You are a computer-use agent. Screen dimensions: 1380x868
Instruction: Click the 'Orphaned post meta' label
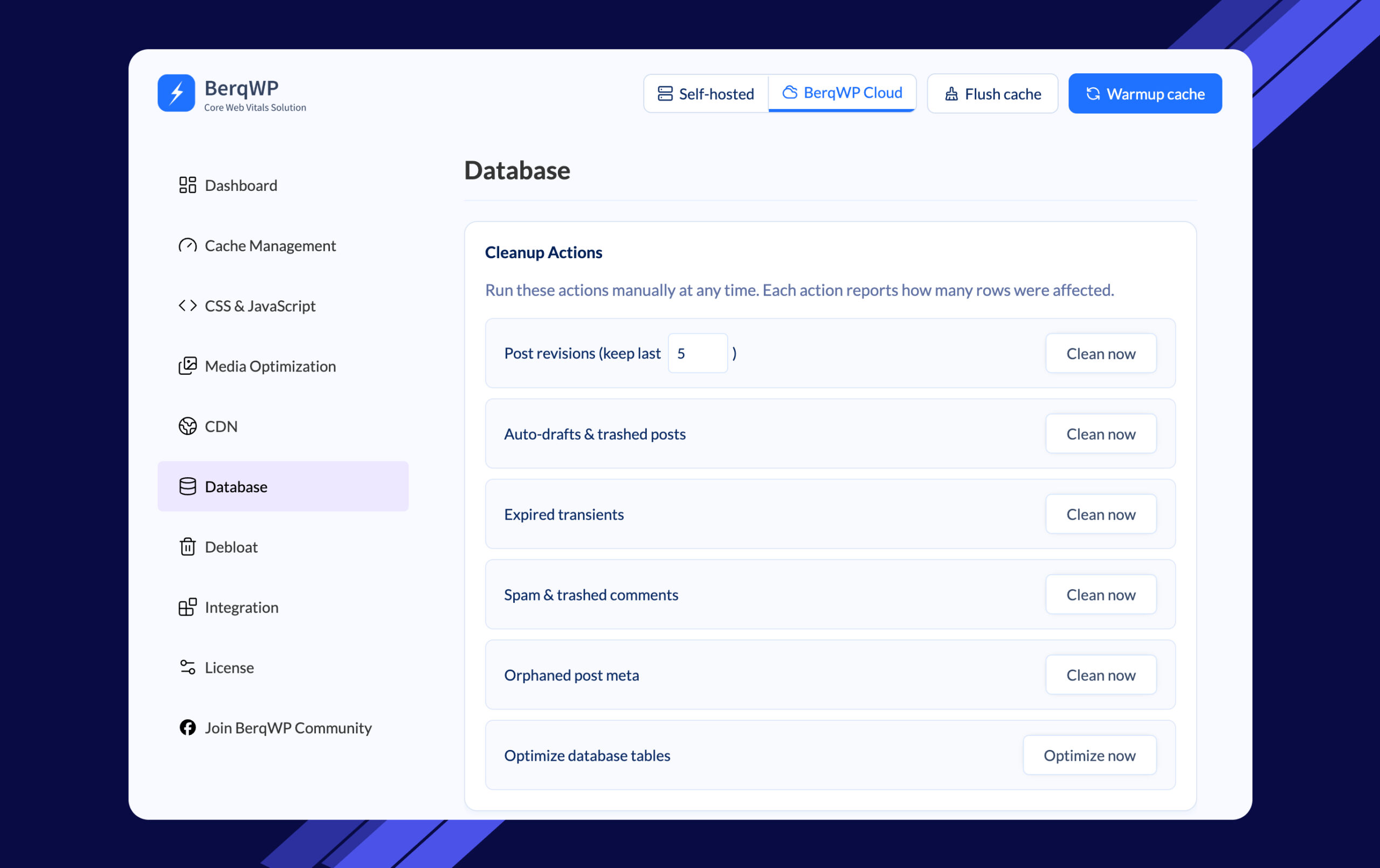(x=571, y=675)
